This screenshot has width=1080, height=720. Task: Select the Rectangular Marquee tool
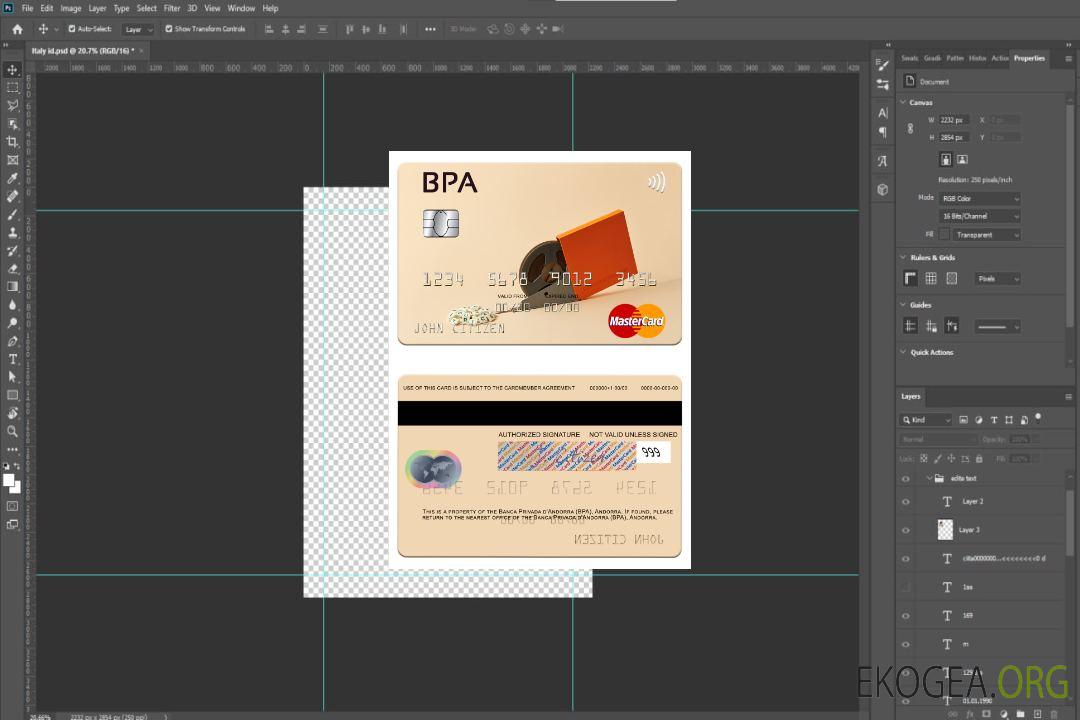[12, 88]
